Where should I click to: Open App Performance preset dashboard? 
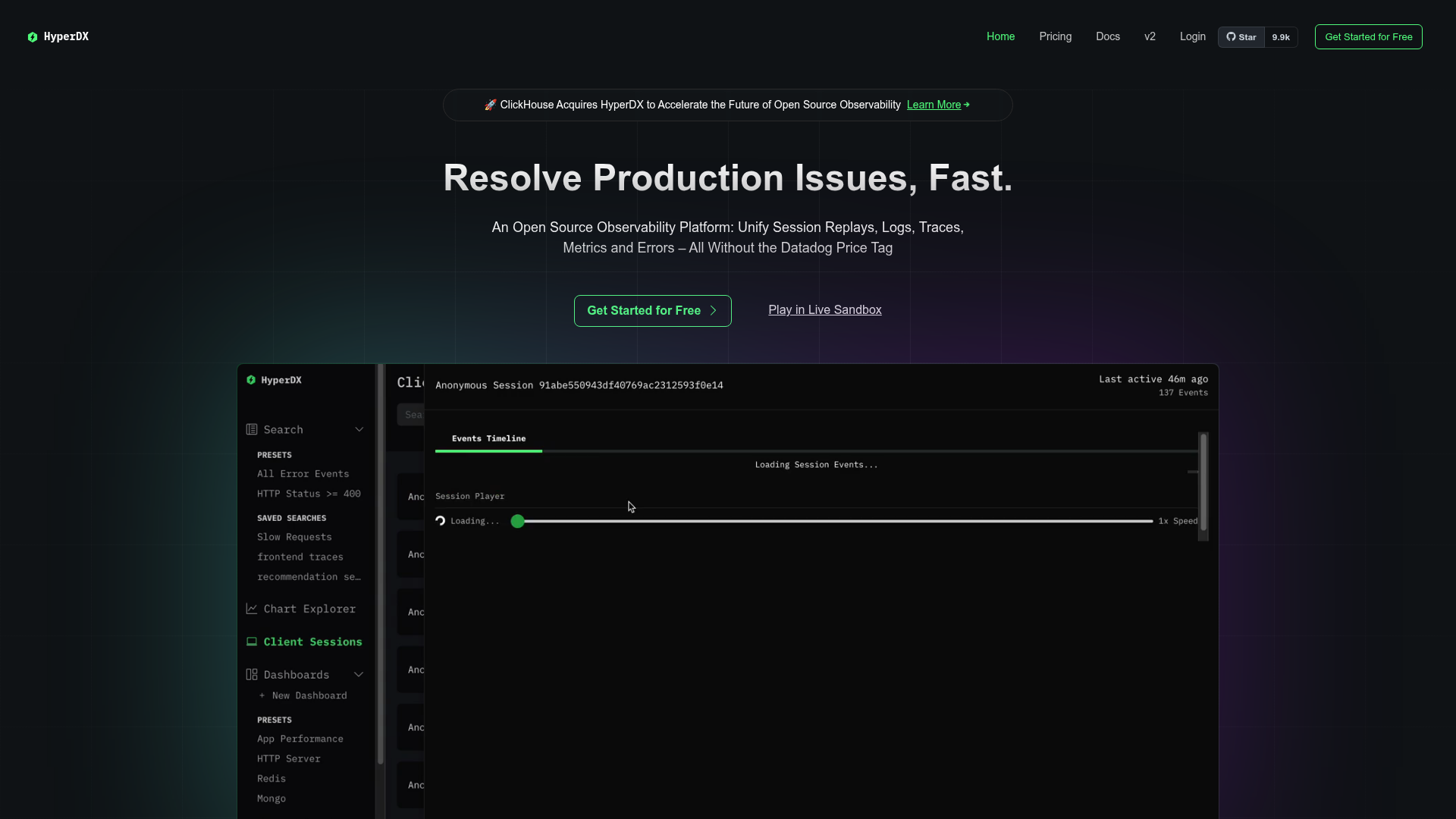point(300,739)
